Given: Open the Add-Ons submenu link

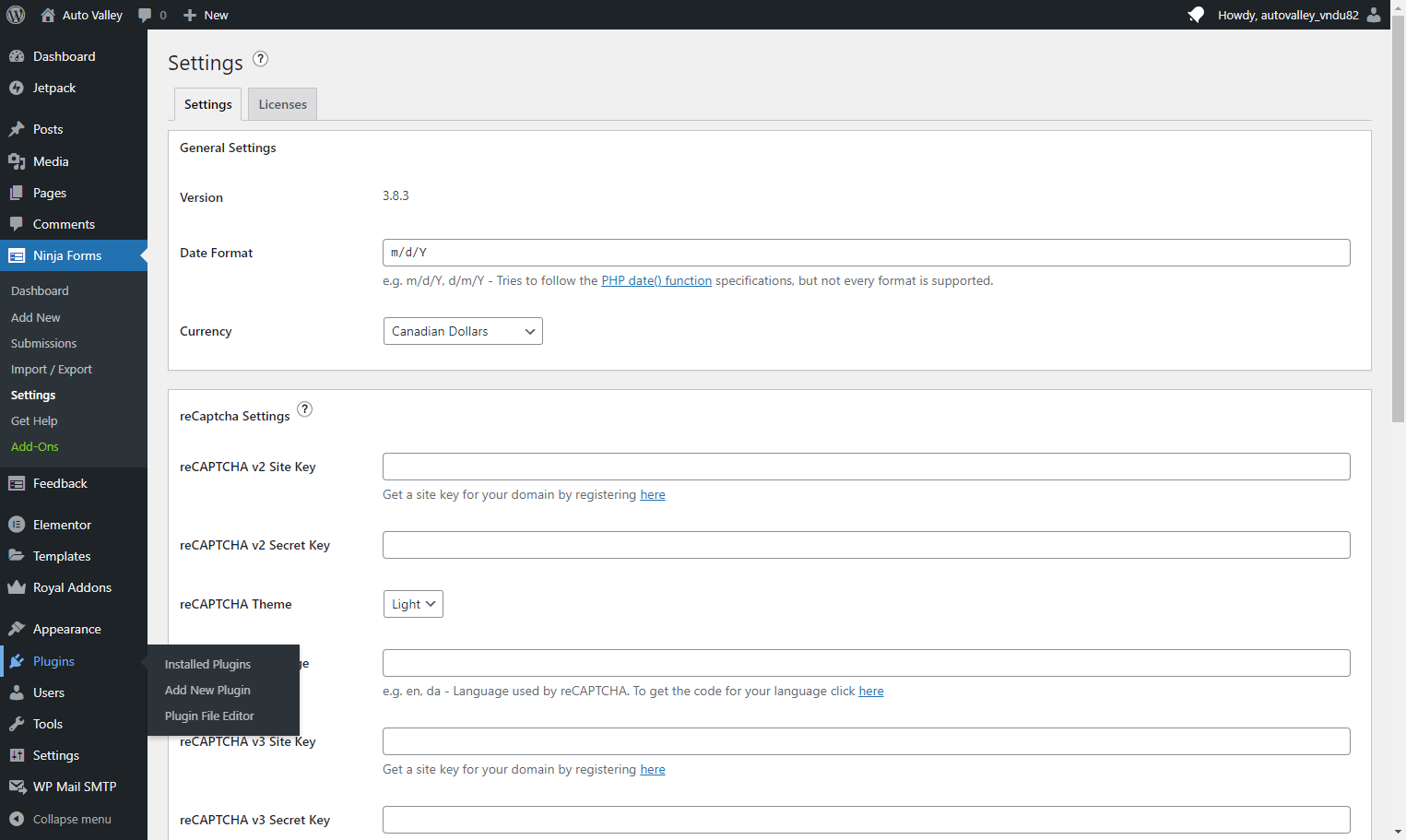Looking at the screenshot, I should click(35, 446).
